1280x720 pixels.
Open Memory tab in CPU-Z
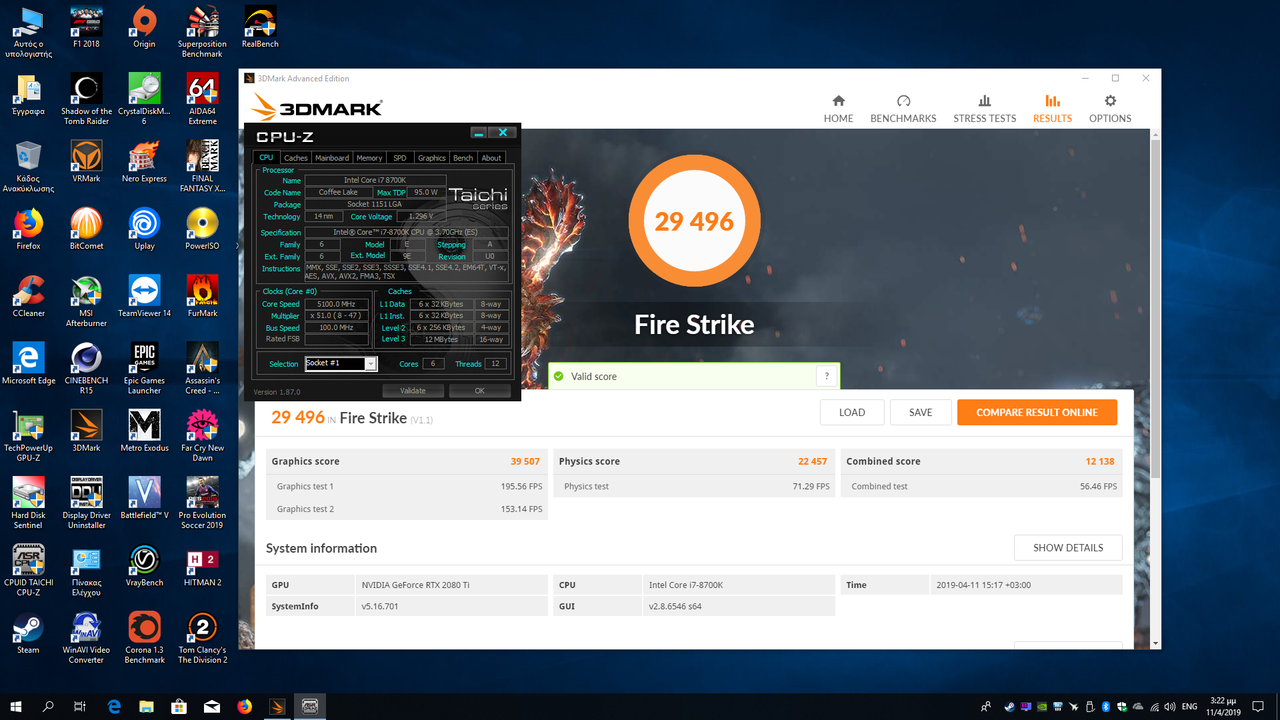369,158
